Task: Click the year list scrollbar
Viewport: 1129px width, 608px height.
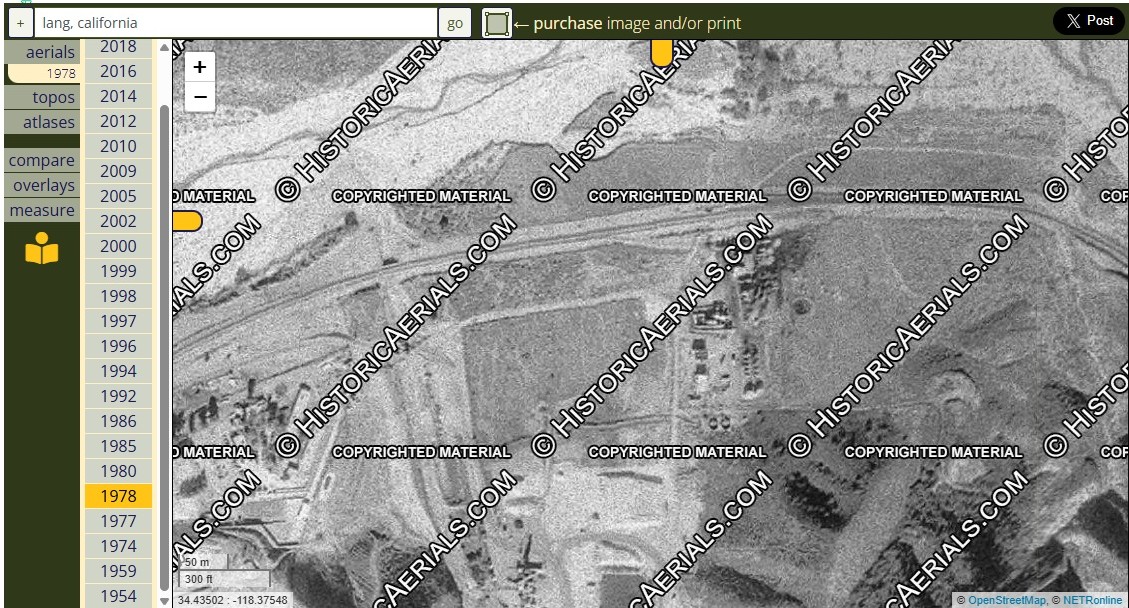Action: (x=164, y=340)
